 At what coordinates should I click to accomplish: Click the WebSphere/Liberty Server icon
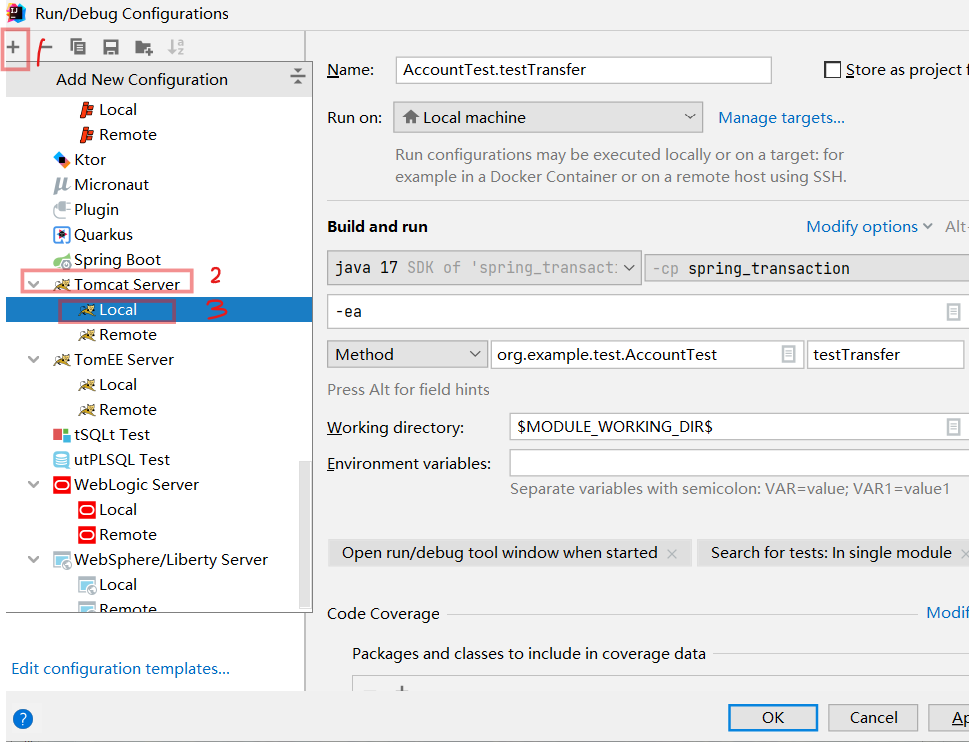click(x=61, y=560)
